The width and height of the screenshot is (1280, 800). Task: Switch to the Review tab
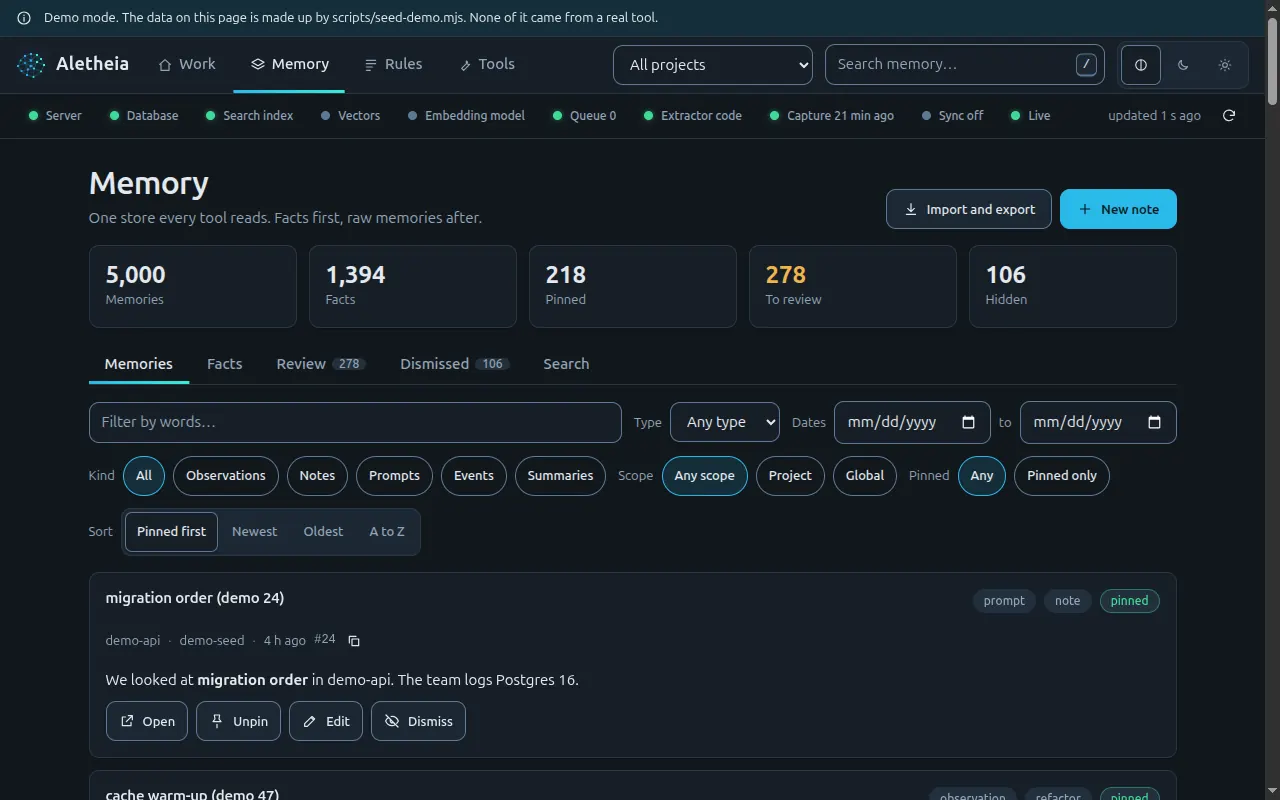point(321,364)
